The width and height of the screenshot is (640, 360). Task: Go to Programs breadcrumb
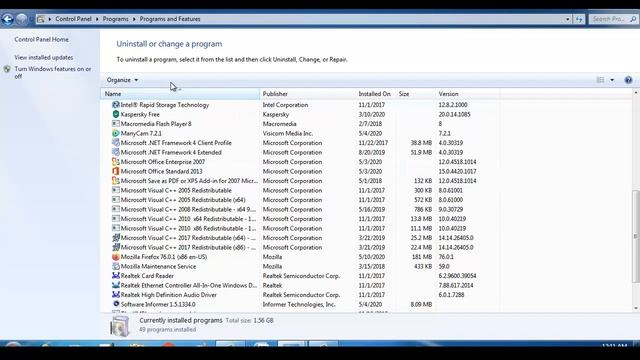pos(116,19)
